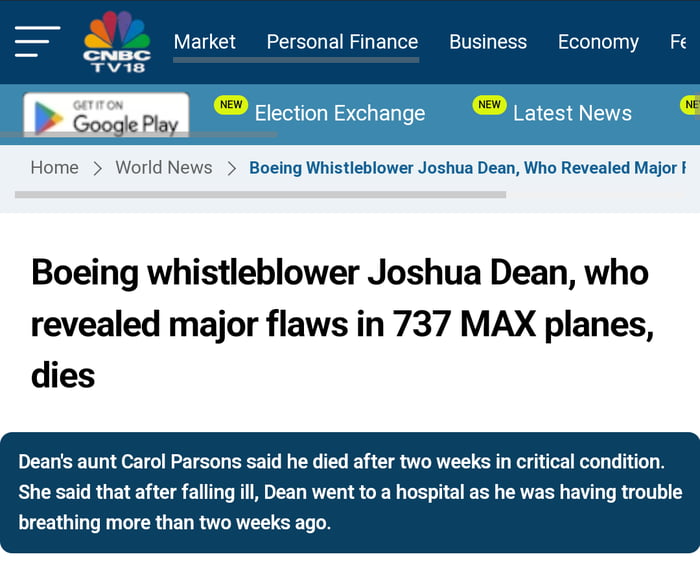Click the Boeing whistleblower article headline
The image size is (700, 587).
[x=341, y=324]
